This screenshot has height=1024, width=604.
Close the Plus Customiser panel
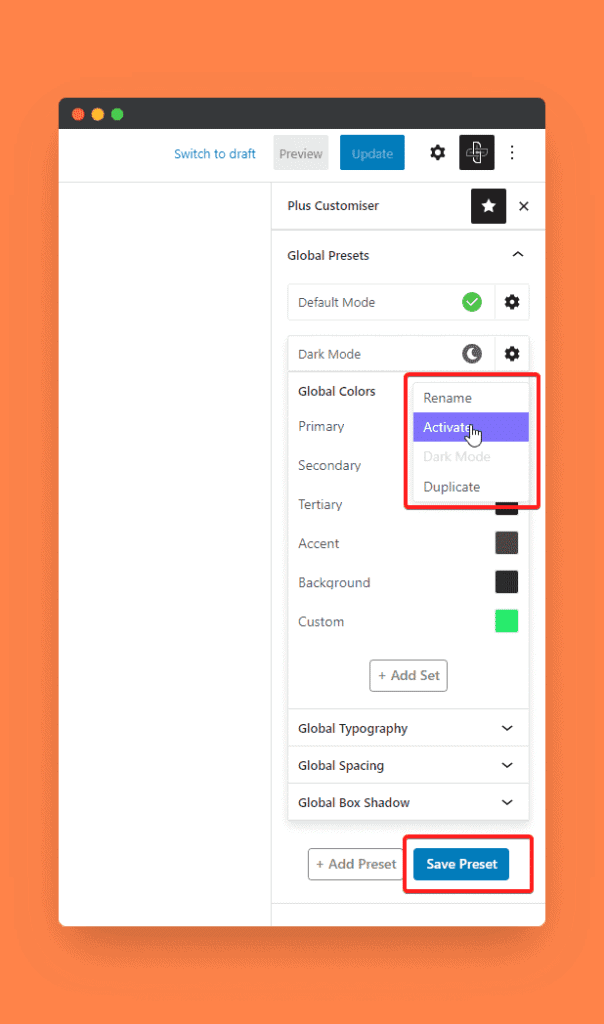pos(524,206)
